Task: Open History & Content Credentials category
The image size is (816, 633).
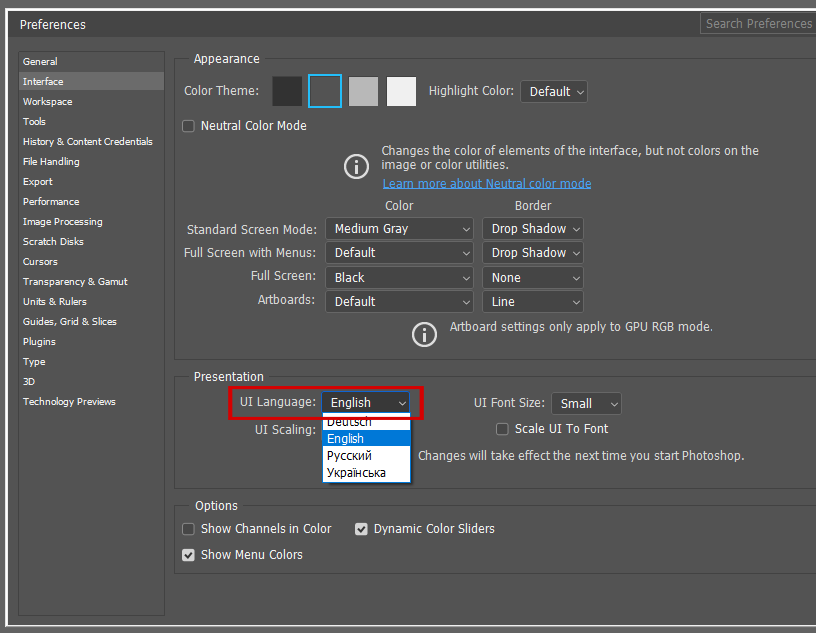Action: pyautogui.click(x=92, y=142)
